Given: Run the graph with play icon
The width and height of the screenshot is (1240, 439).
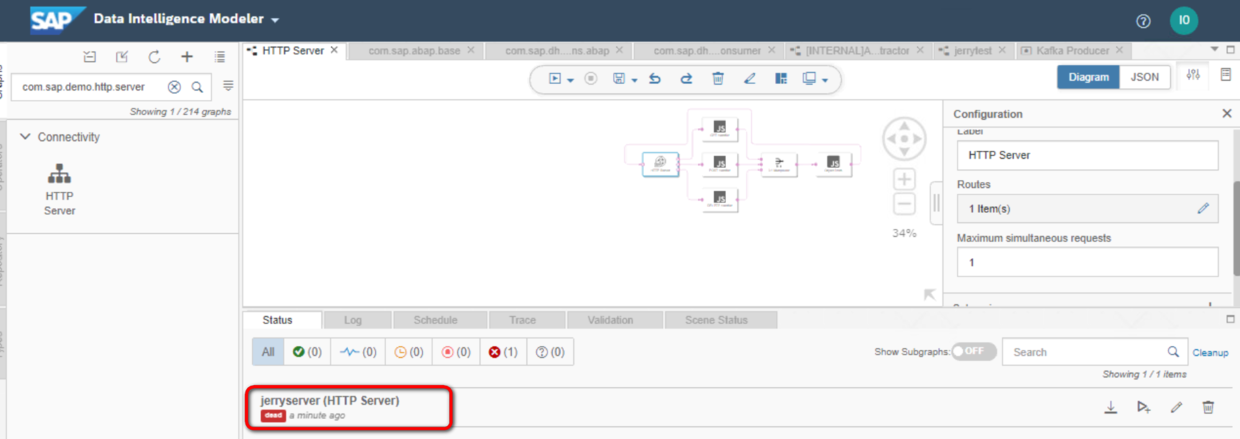Looking at the screenshot, I should click(x=555, y=78).
